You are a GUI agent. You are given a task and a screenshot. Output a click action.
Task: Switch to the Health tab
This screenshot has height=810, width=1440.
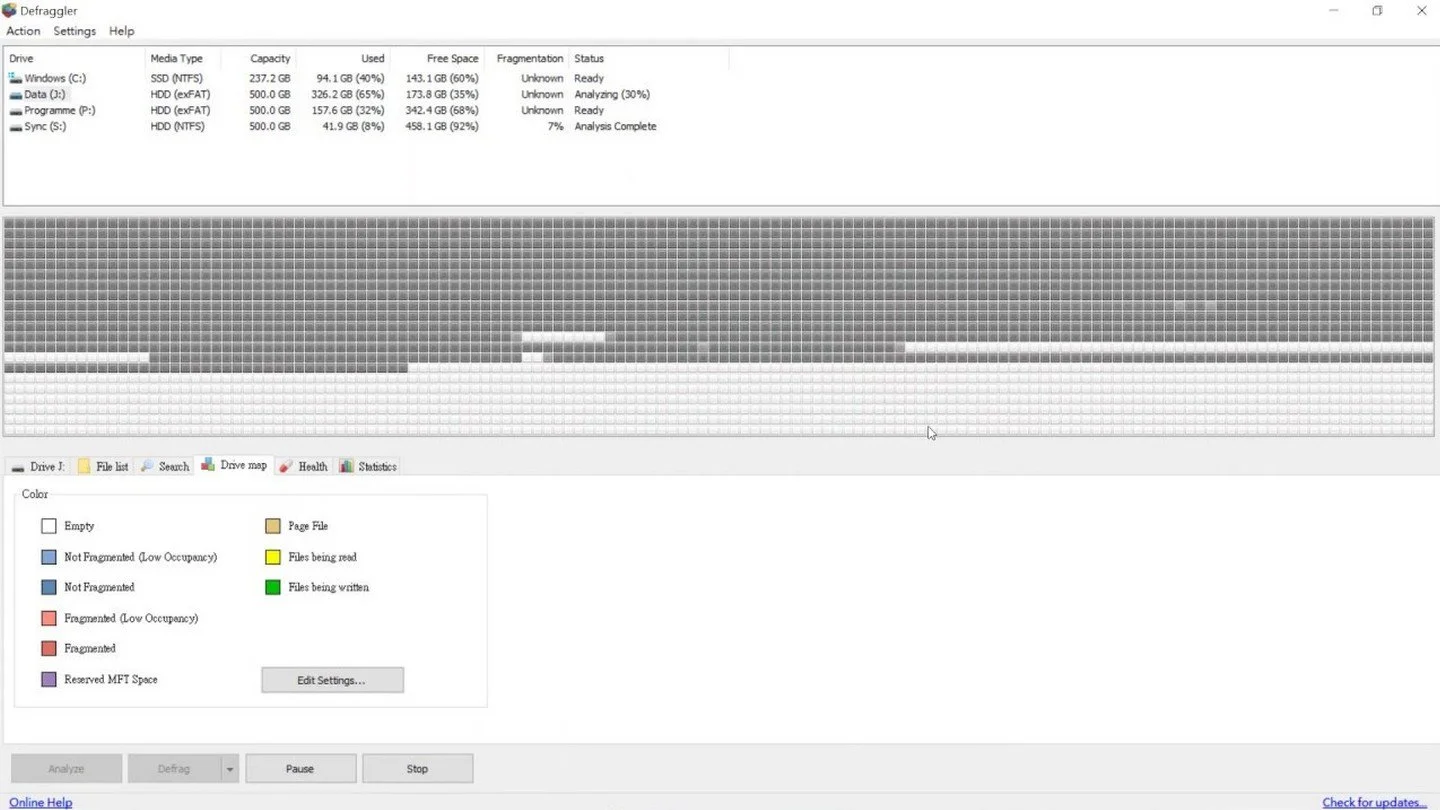pos(303,467)
